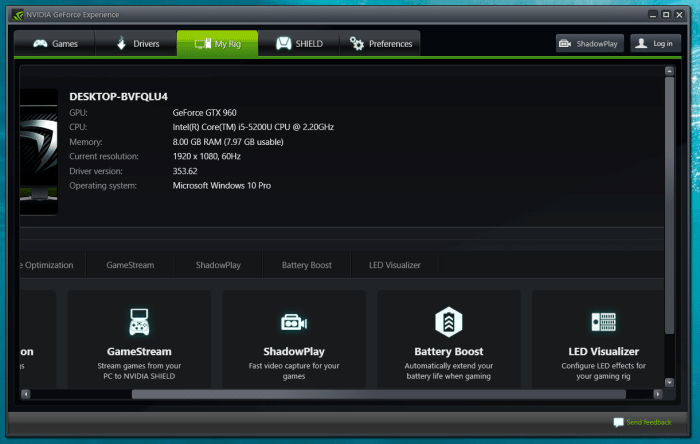700x444 pixels.
Task: Click the ShadowPlay button in header
Action: pos(589,43)
